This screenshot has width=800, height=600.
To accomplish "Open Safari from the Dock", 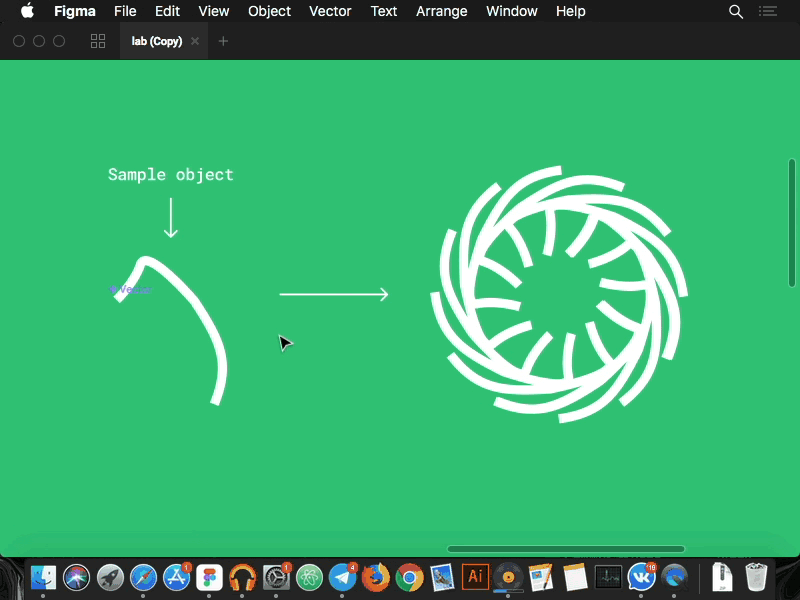I will point(143,577).
